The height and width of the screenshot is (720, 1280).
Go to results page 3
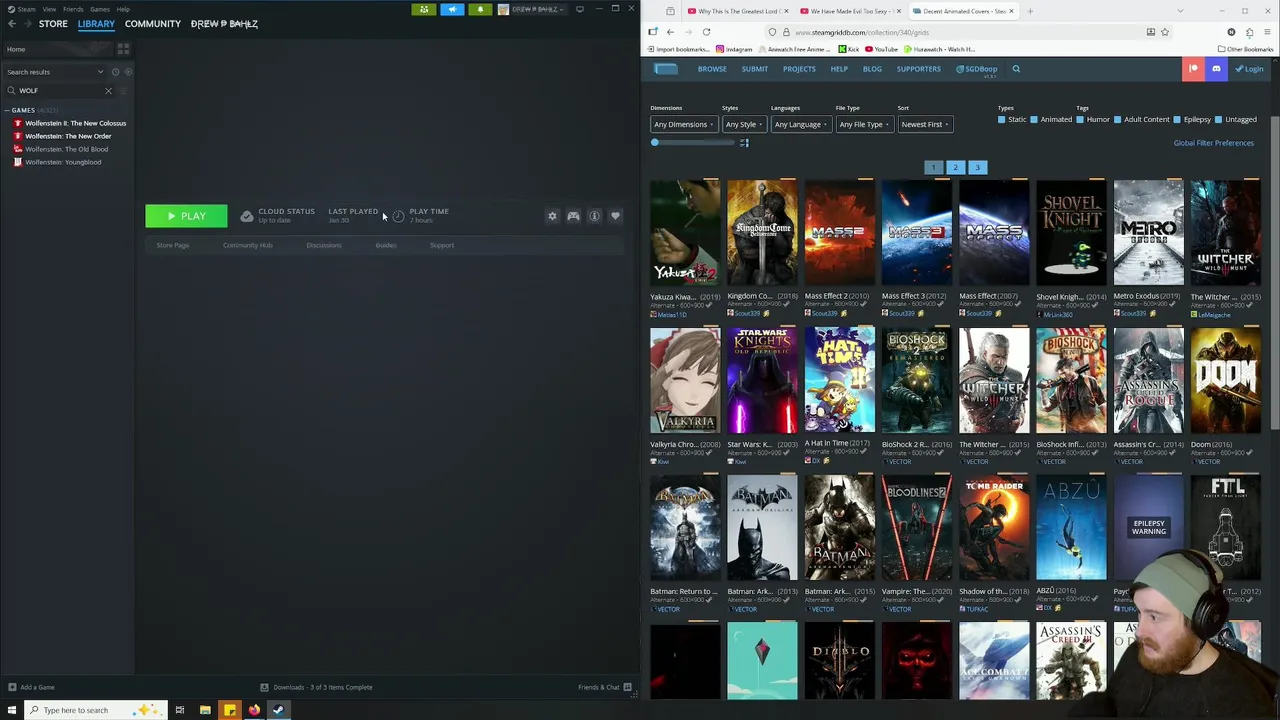[978, 168]
